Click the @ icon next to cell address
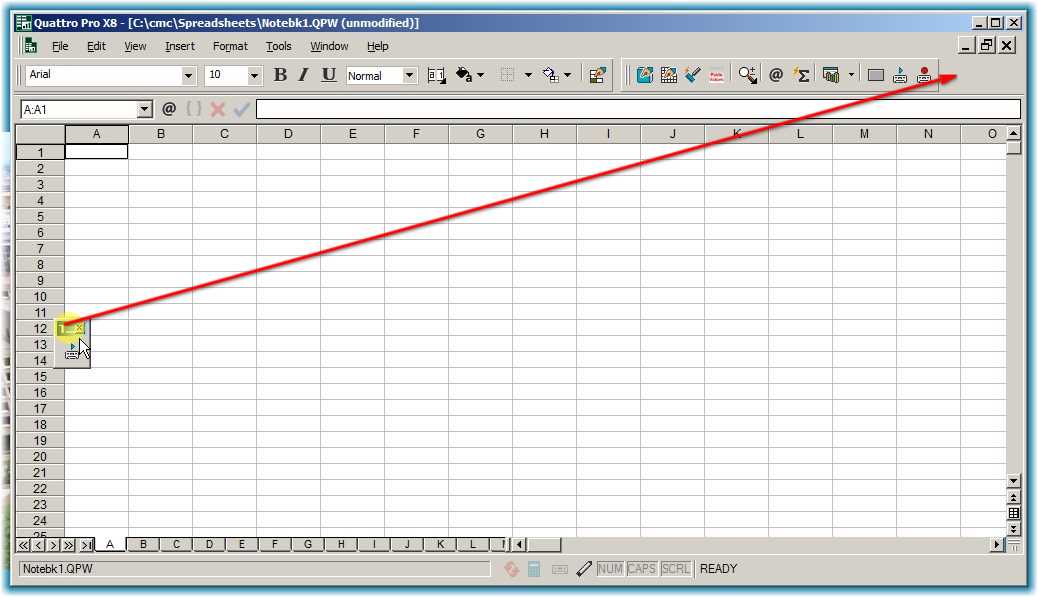Screen dimensions: 1038x597 [168, 109]
